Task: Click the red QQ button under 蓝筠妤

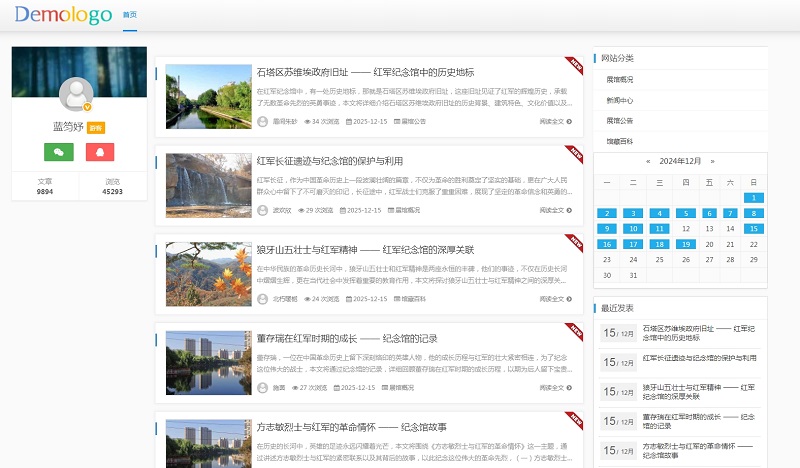Action: [100, 152]
